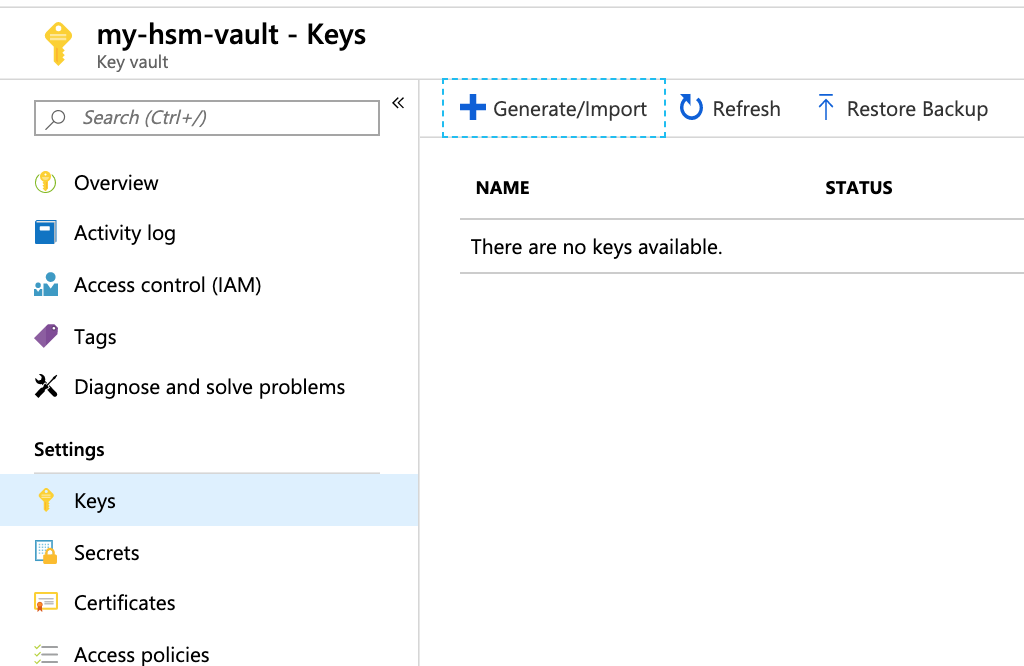Click the circular Refresh arrow icon
The image size is (1024, 666).
691,108
